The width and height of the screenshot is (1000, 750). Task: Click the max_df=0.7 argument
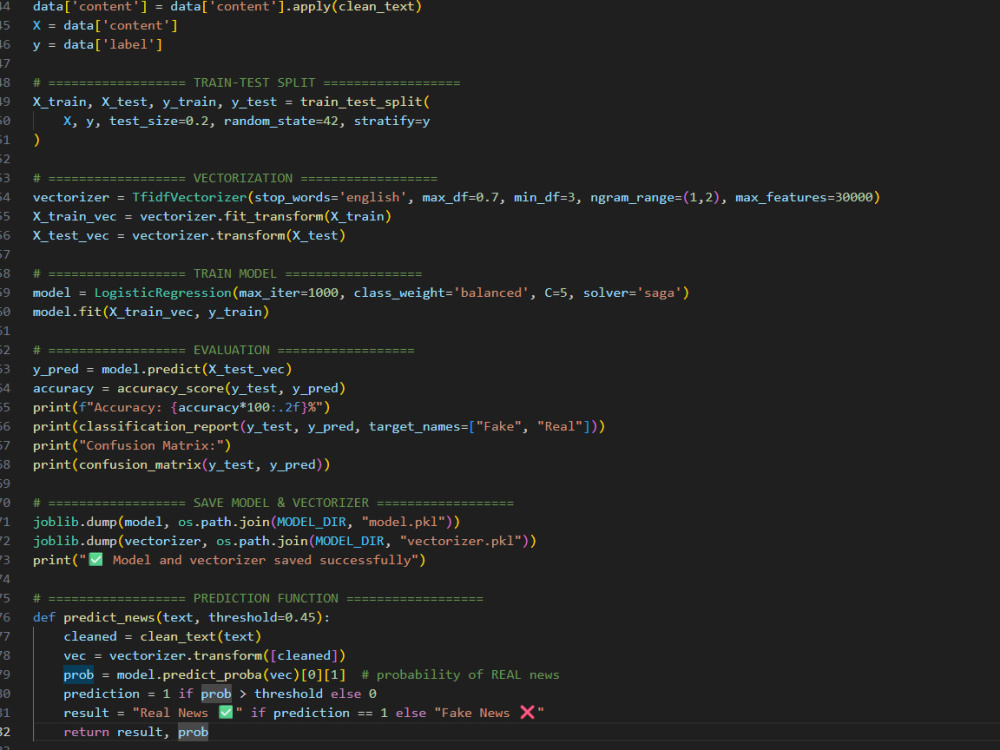460,198
